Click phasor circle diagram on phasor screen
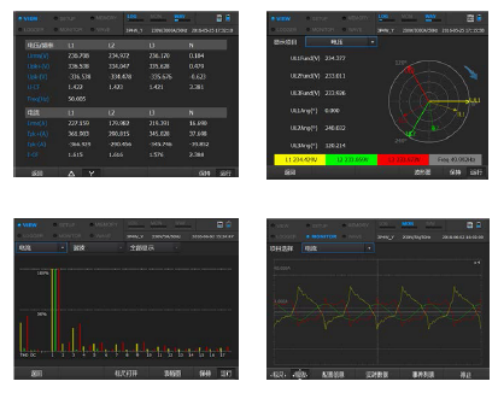The image size is (498, 394). pyautogui.click(x=429, y=101)
